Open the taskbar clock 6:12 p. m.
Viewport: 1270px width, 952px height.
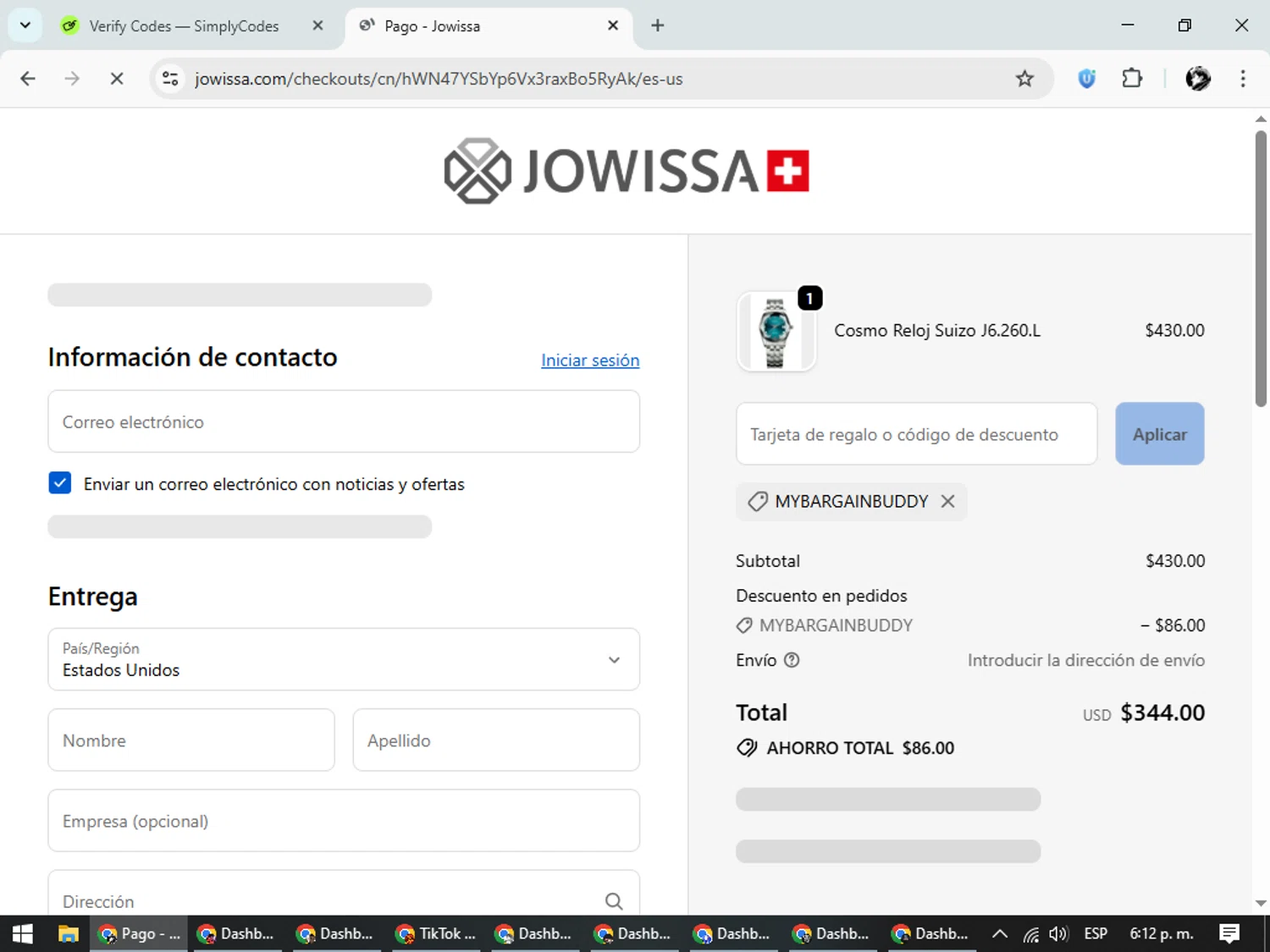tap(1162, 933)
